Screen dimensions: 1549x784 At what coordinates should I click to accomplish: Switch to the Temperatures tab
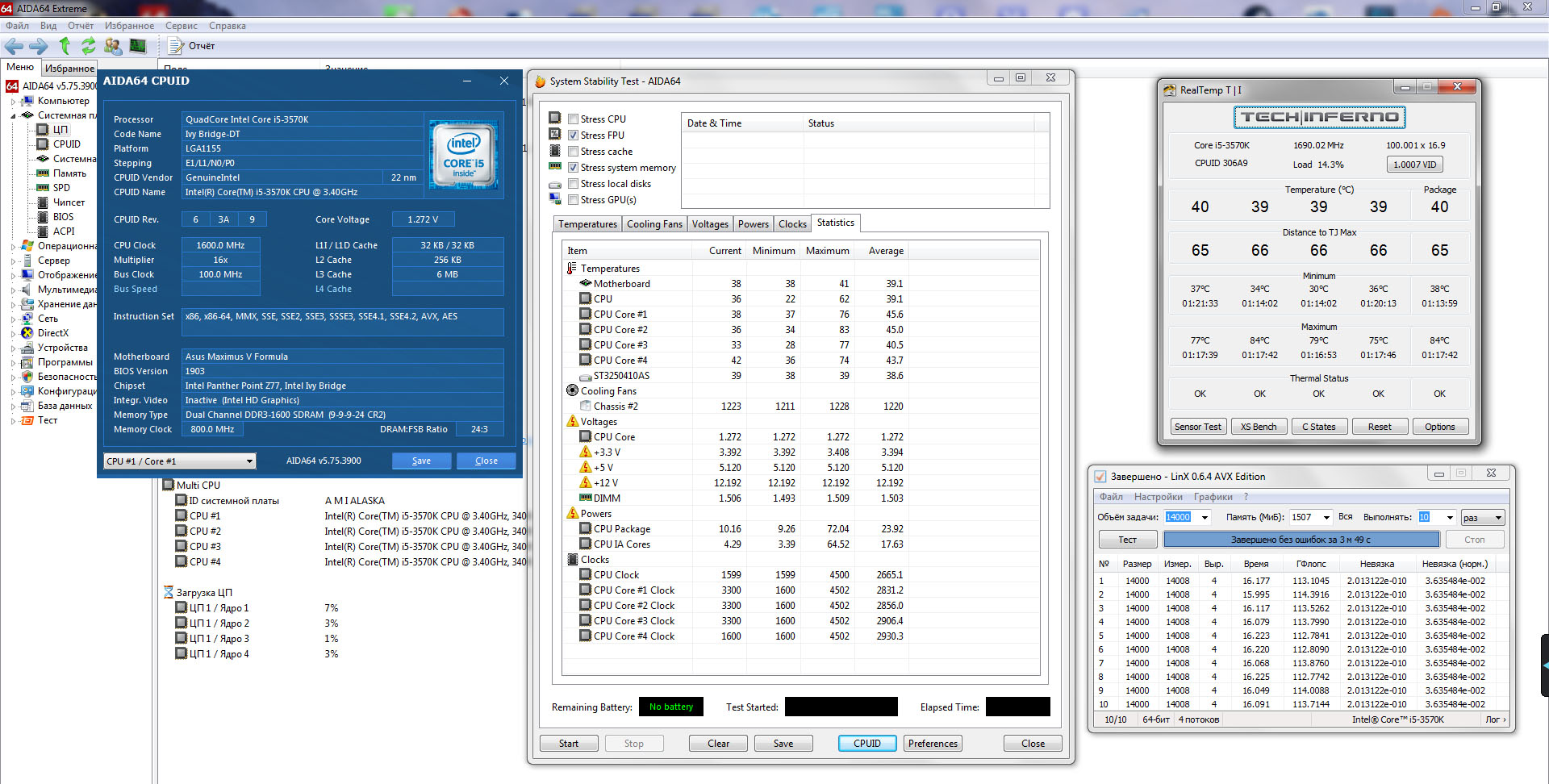(x=587, y=224)
